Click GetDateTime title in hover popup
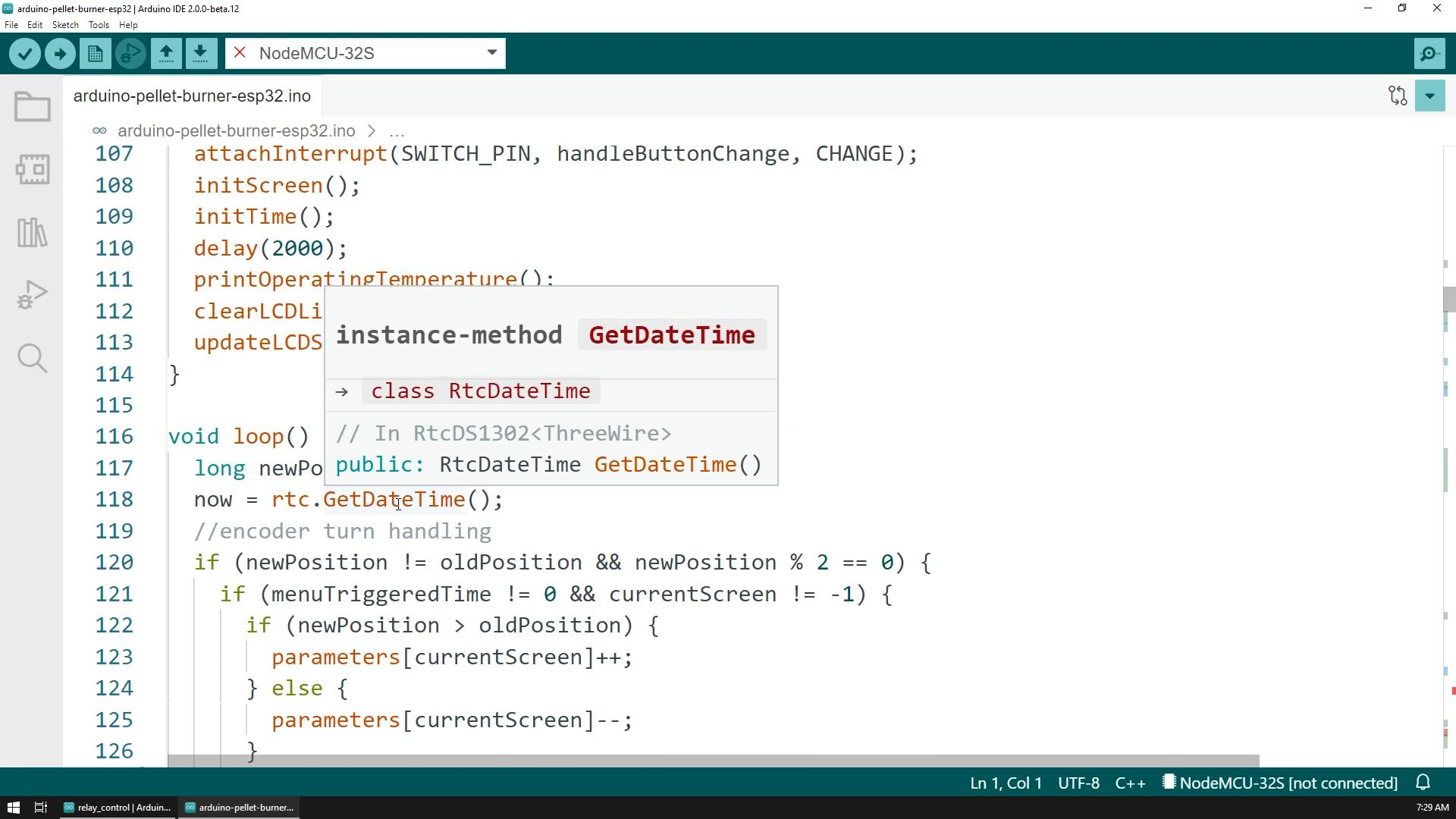Viewport: 1456px width, 819px height. (x=672, y=335)
